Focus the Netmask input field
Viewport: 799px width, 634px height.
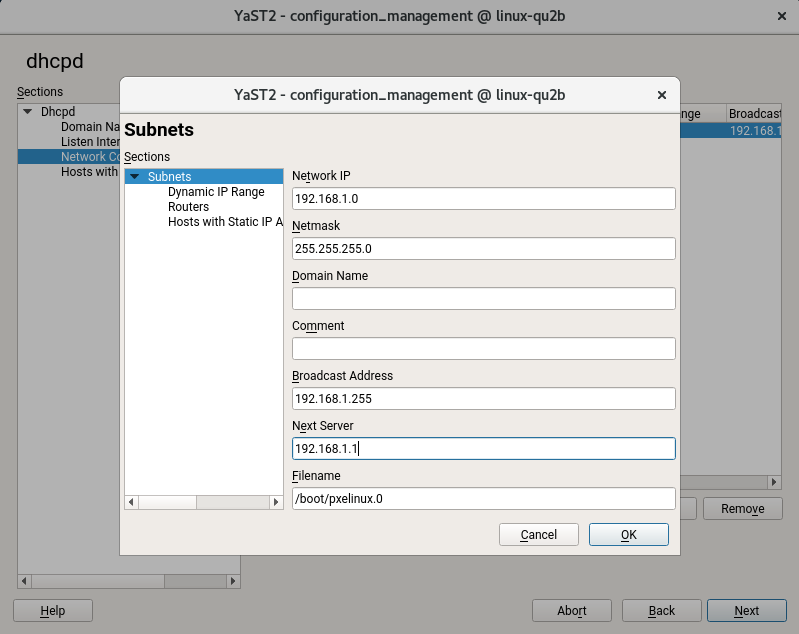(x=484, y=248)
